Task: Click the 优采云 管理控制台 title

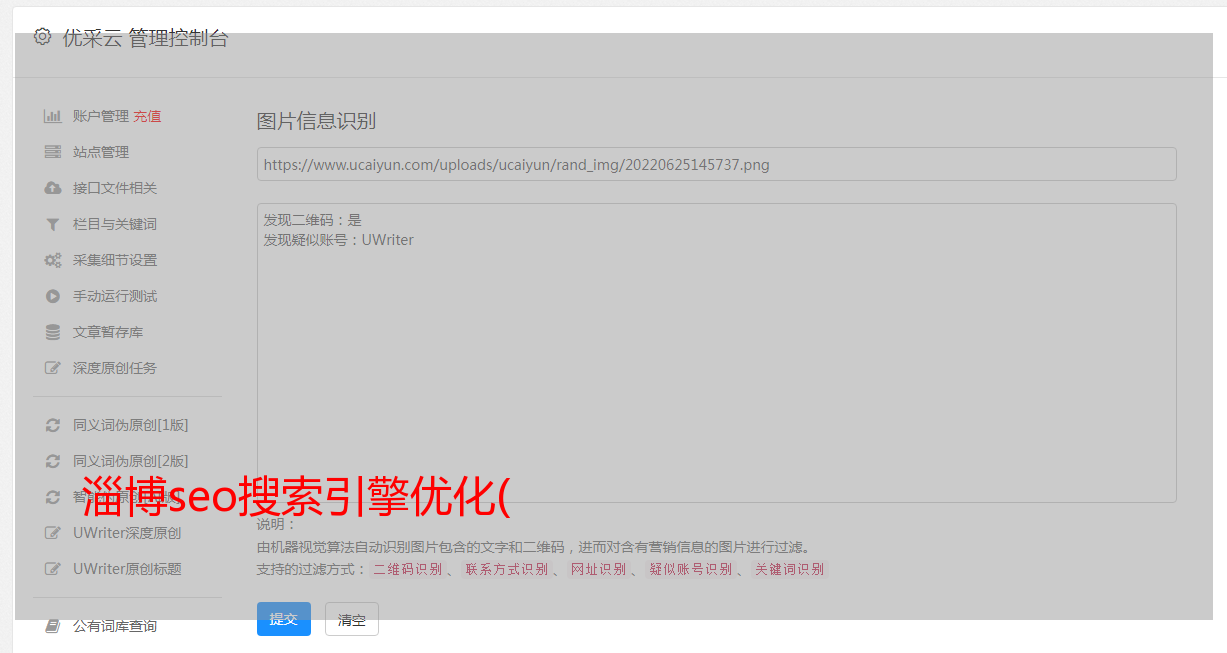Action: 145,38
